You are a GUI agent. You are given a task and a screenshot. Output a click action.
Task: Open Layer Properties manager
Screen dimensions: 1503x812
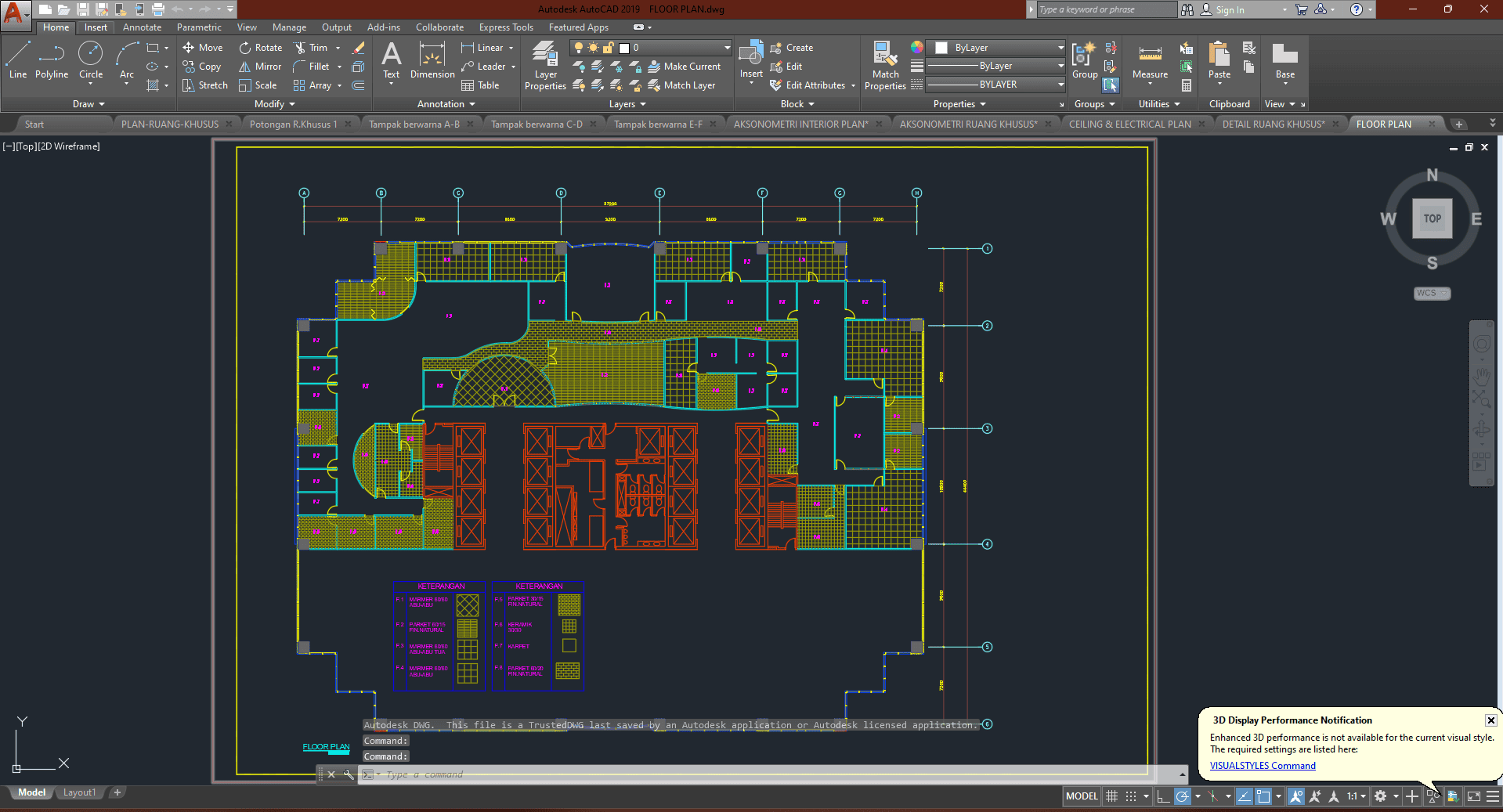point(545,67)
